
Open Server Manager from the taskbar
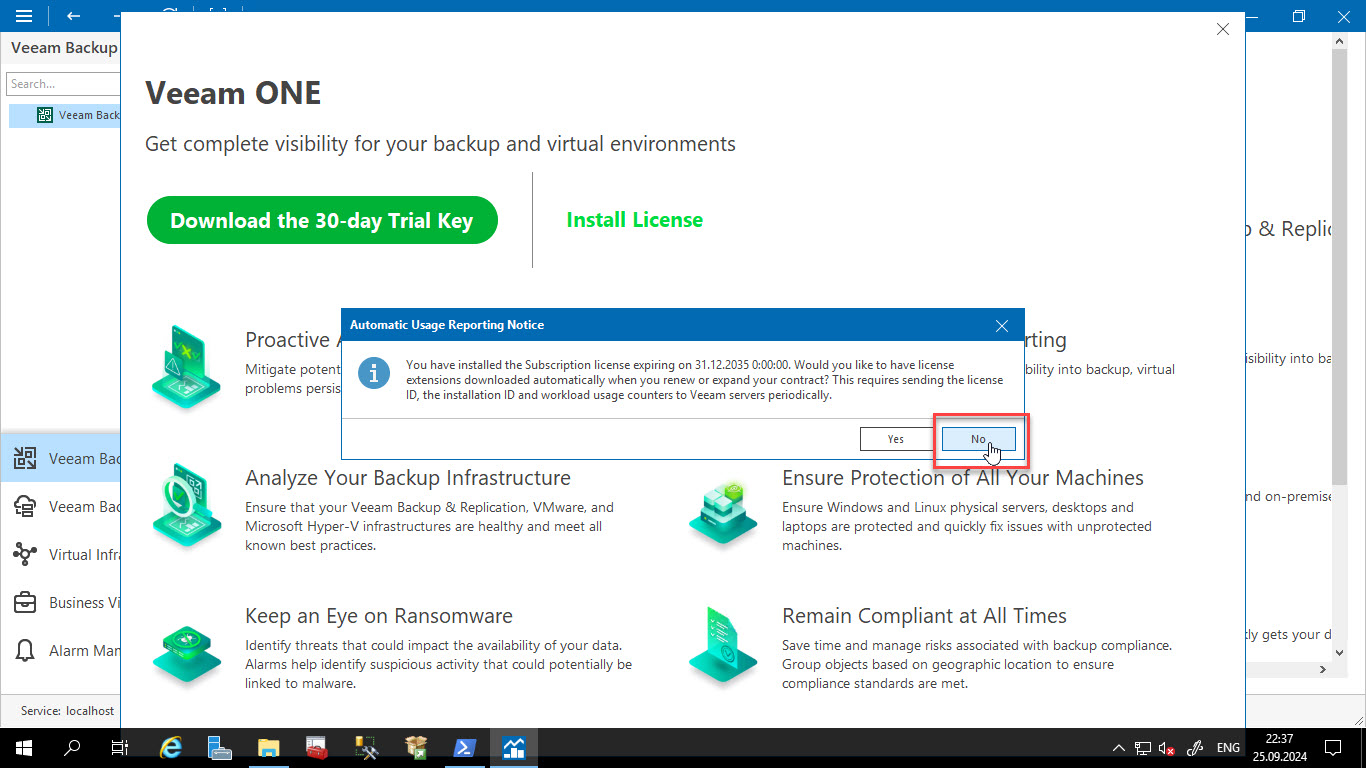pyautogui.click(x=220, y=747)
